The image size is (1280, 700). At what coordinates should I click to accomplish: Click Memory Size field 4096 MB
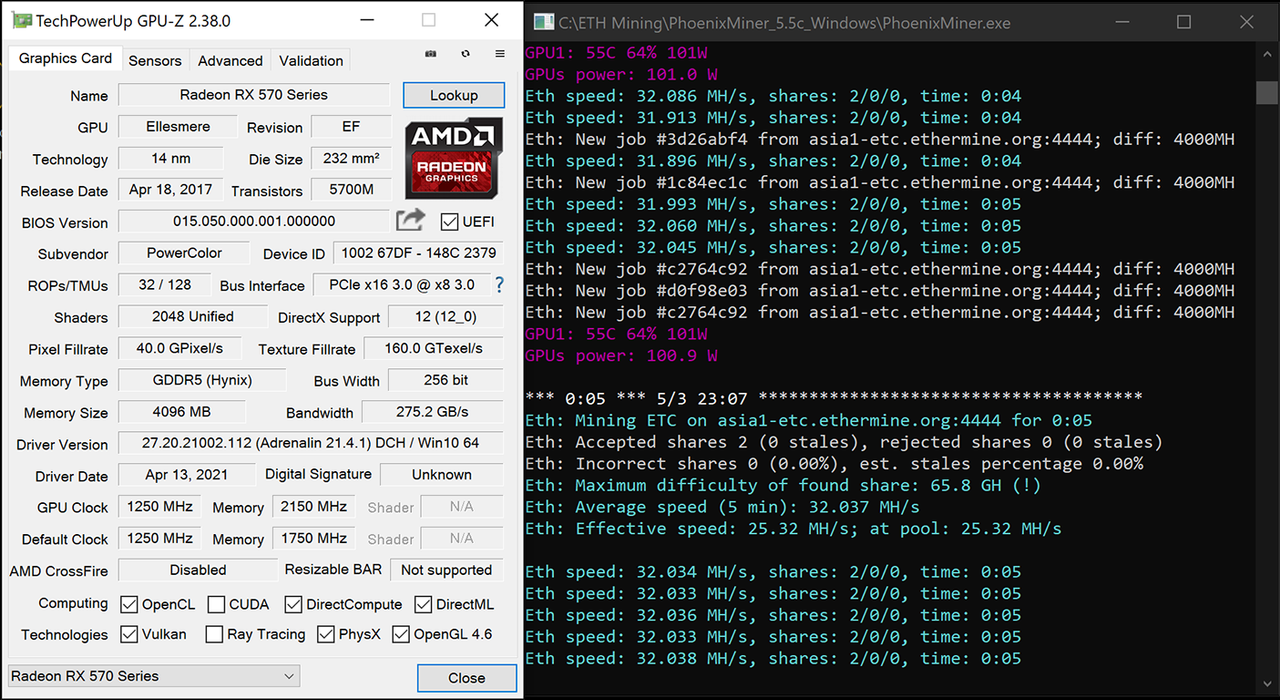coord(182,412)
